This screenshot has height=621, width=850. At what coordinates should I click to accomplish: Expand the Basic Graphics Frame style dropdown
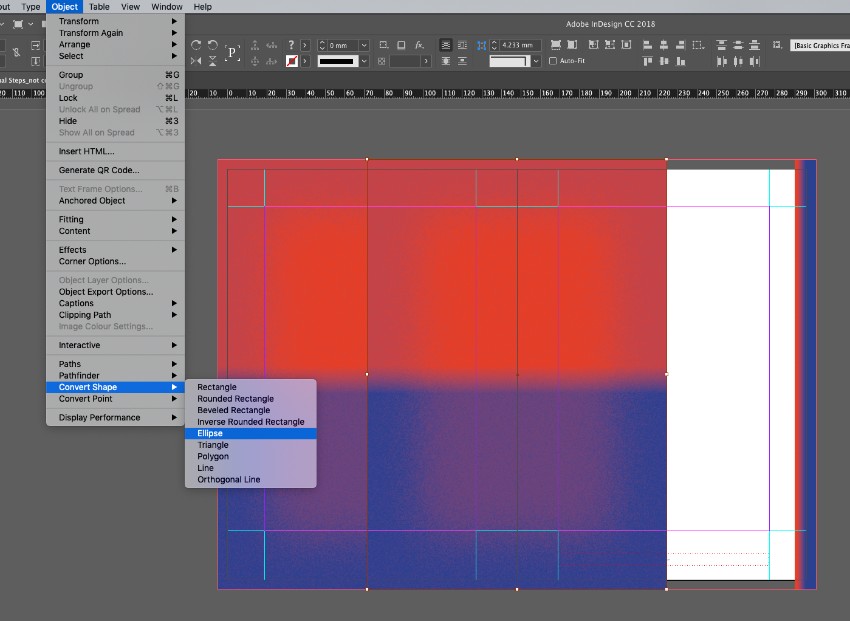[x=820, y=45]
